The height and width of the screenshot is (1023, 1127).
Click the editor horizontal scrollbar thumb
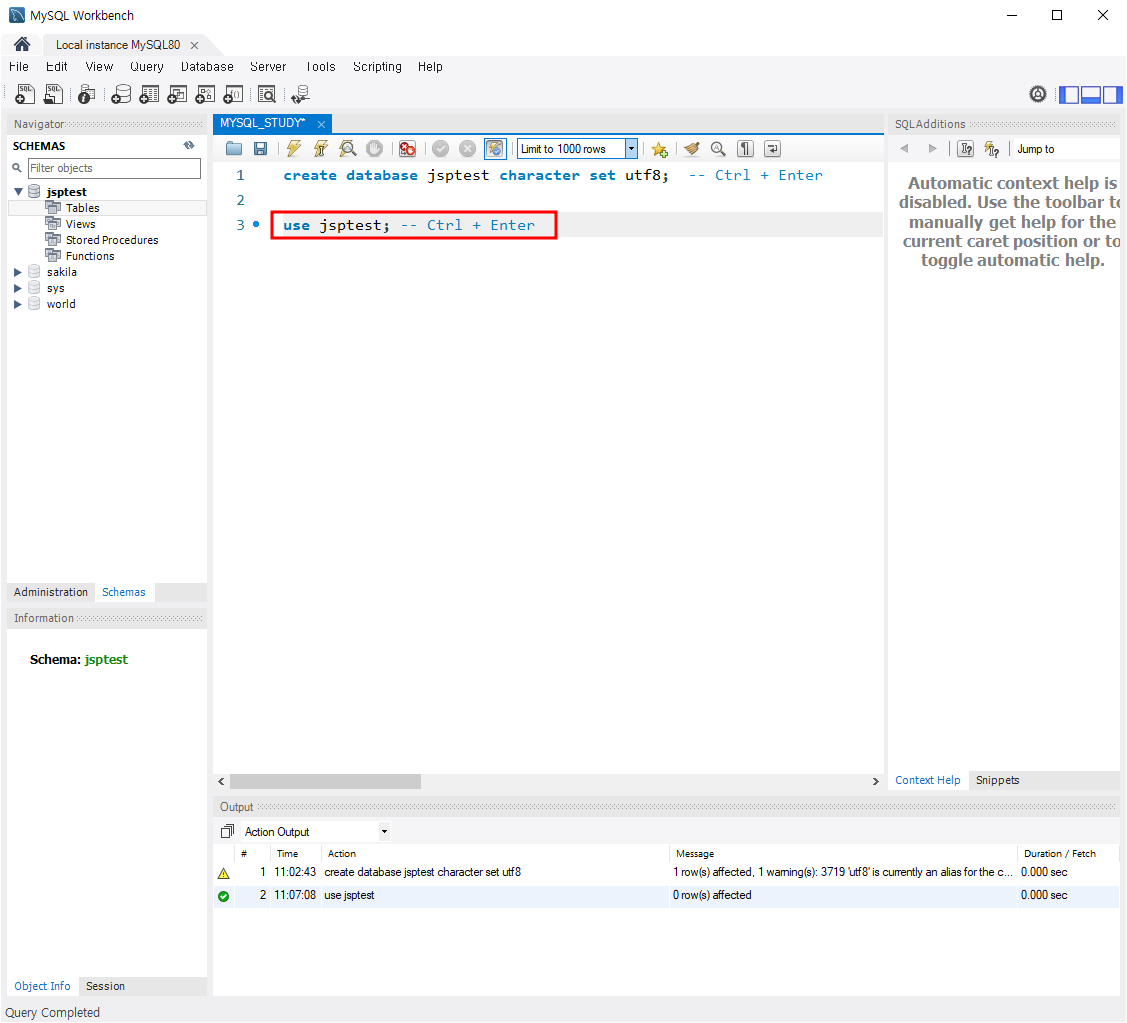(325, 781)
